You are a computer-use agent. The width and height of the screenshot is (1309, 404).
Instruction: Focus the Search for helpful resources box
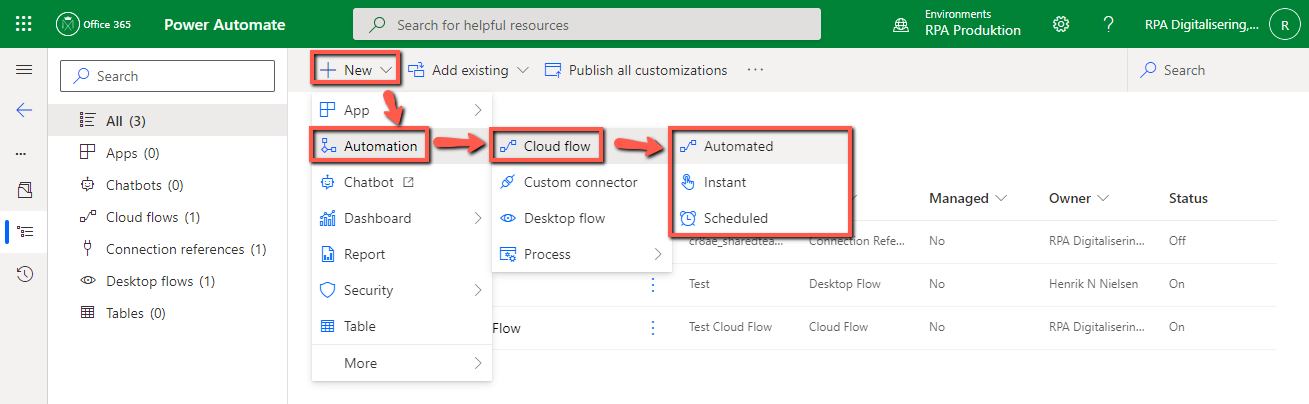(587, 24)
